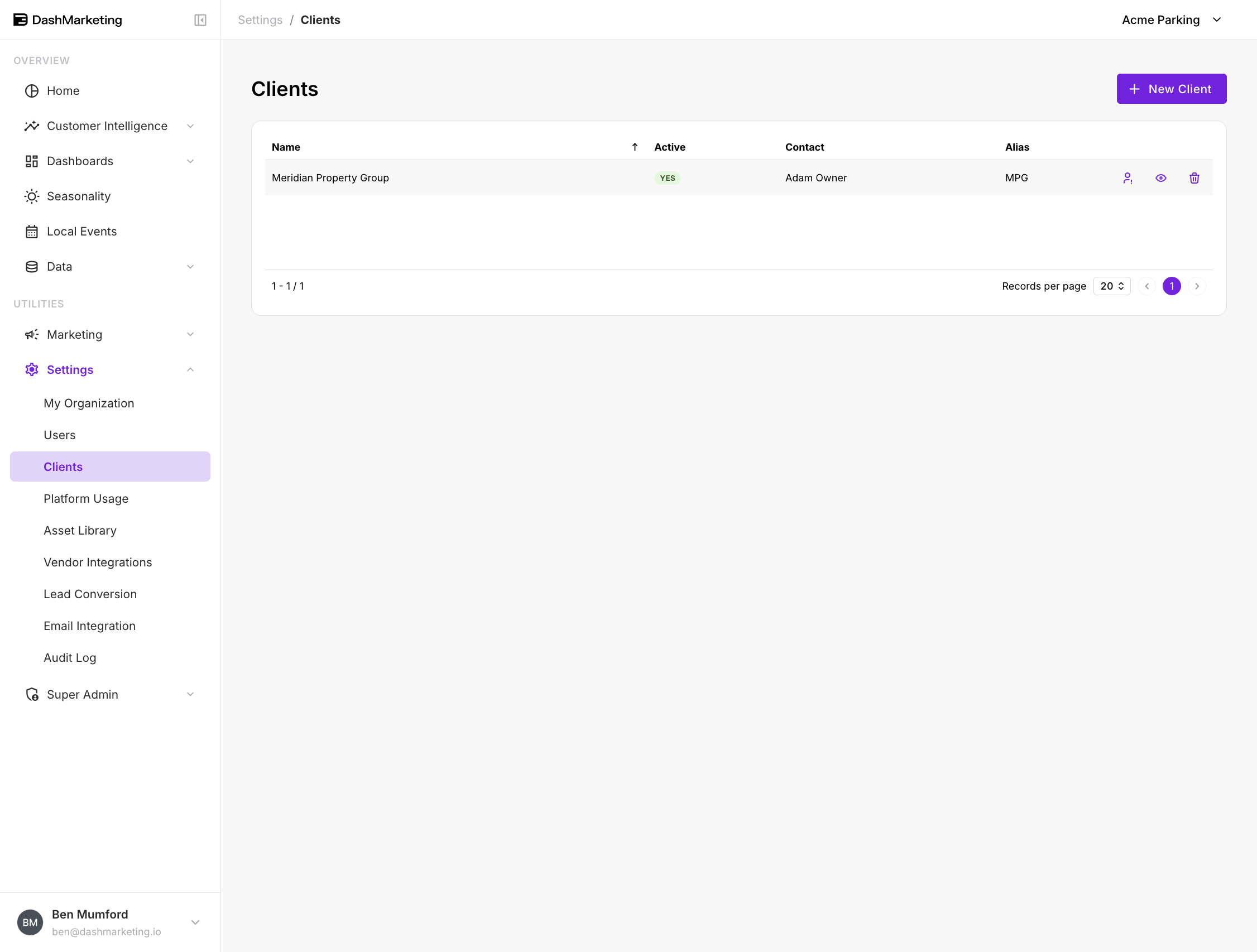
Task: Open Local Events from the sidebar
Action: pos(111,232)
